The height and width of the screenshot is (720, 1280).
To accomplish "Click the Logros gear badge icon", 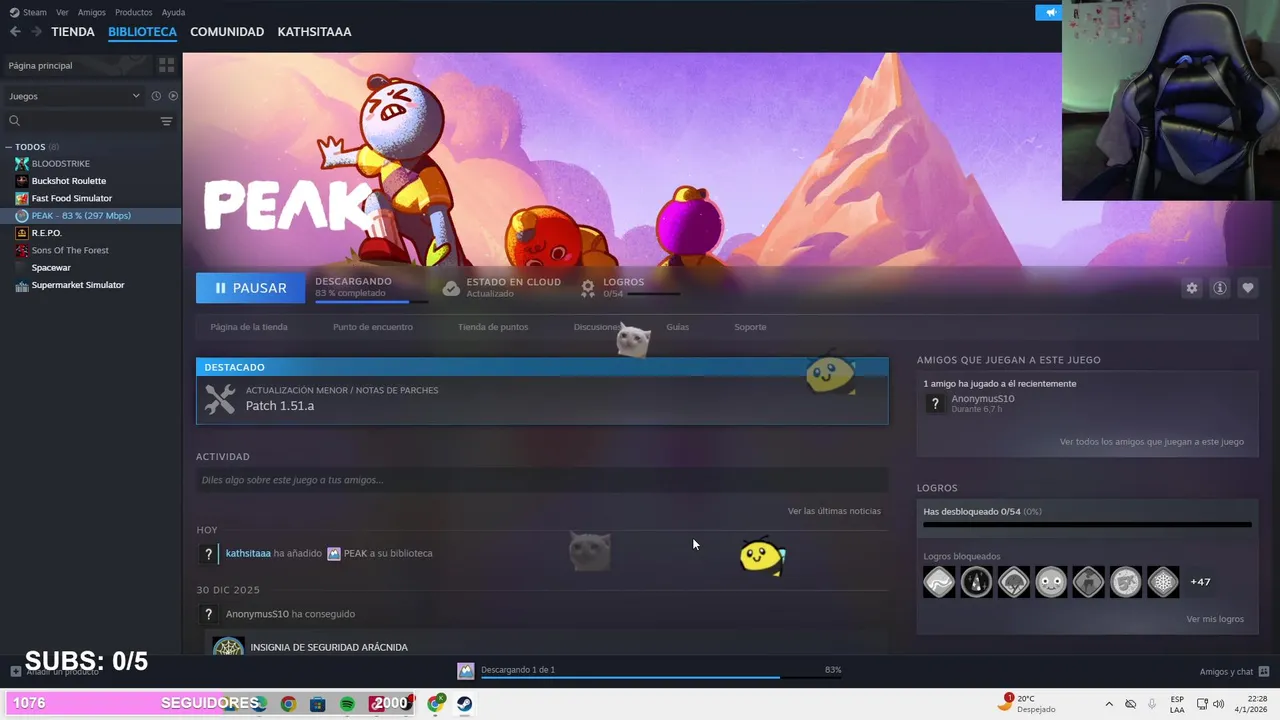I will (588, 288).
